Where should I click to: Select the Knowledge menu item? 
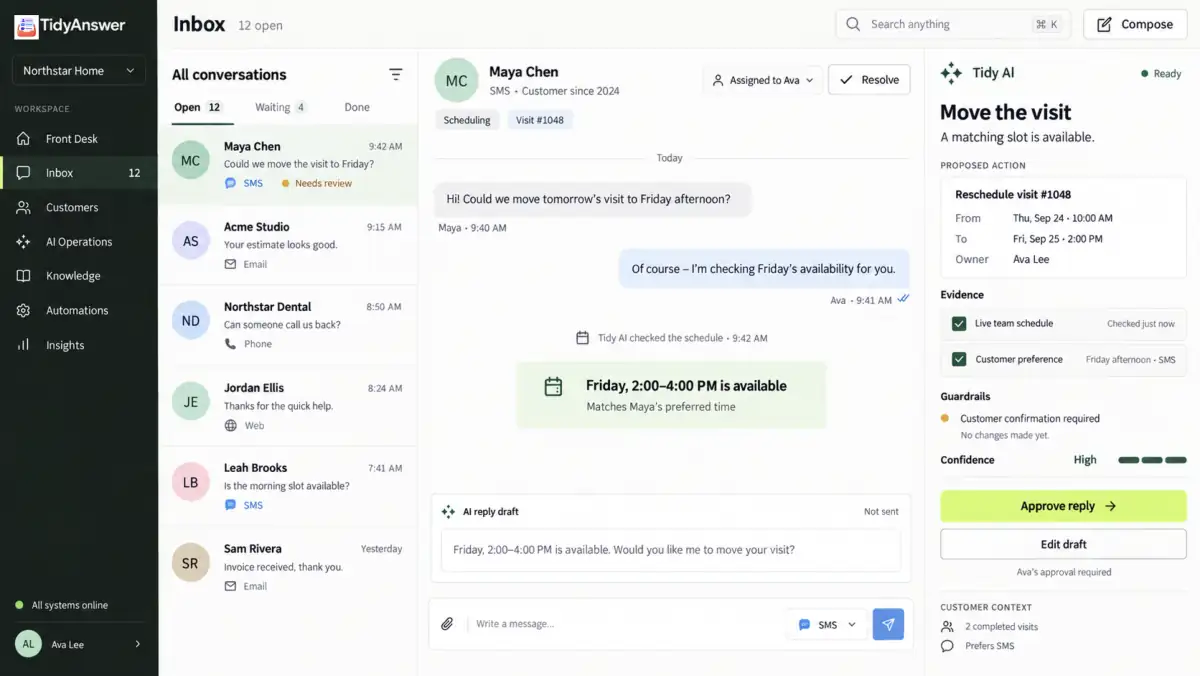point(79,276)
